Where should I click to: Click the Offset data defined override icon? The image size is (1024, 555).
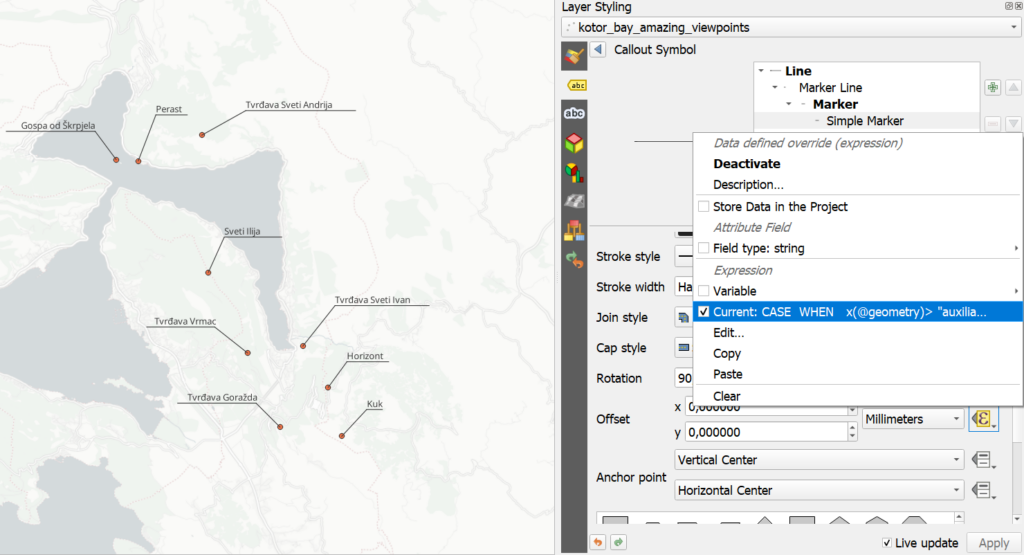click(x=983, y=419)
